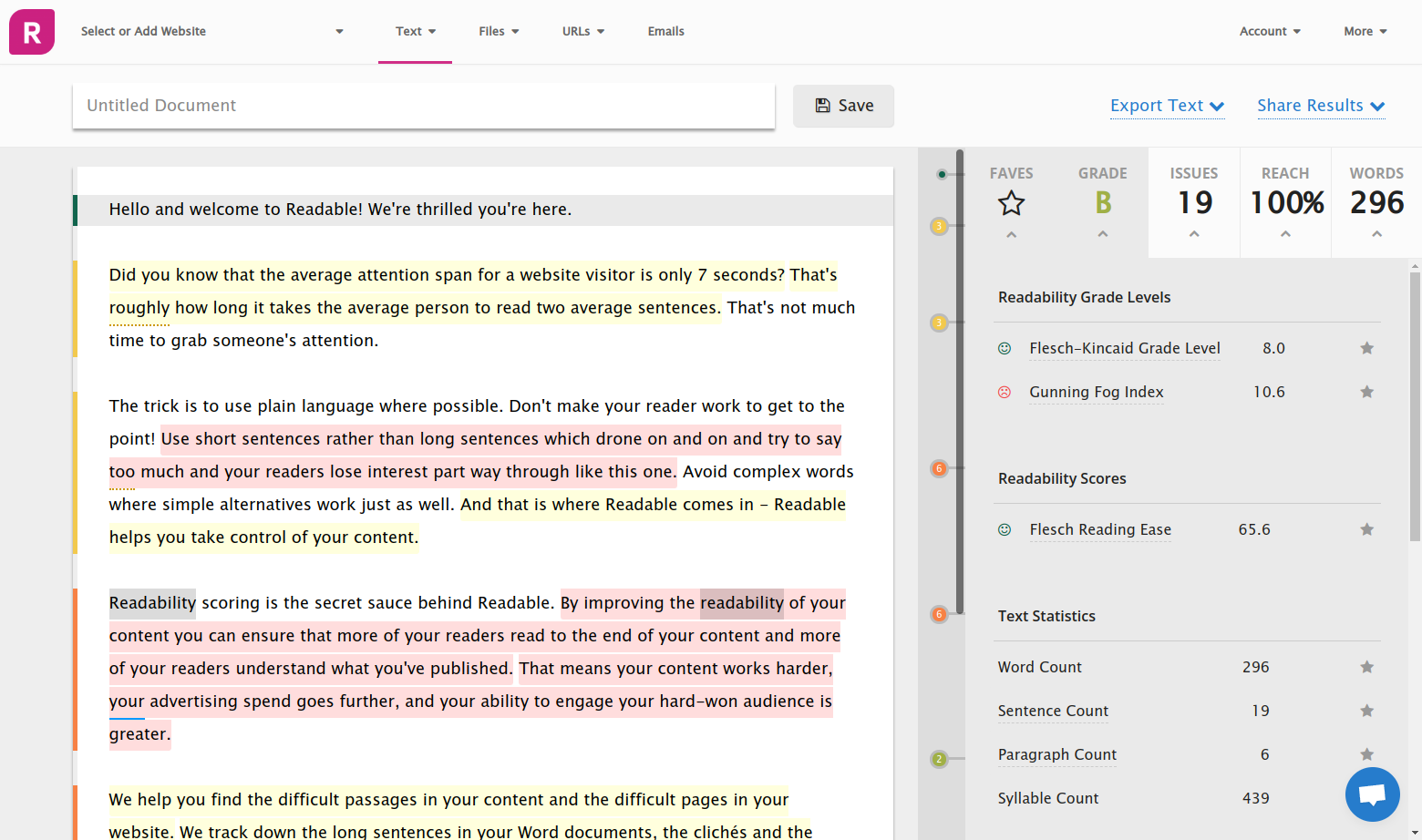Click the smiley icon beside Flesch Reading Ease
Viewport: 1422px width, 840px height.
pyautogui.click(x=1005, y=529)
